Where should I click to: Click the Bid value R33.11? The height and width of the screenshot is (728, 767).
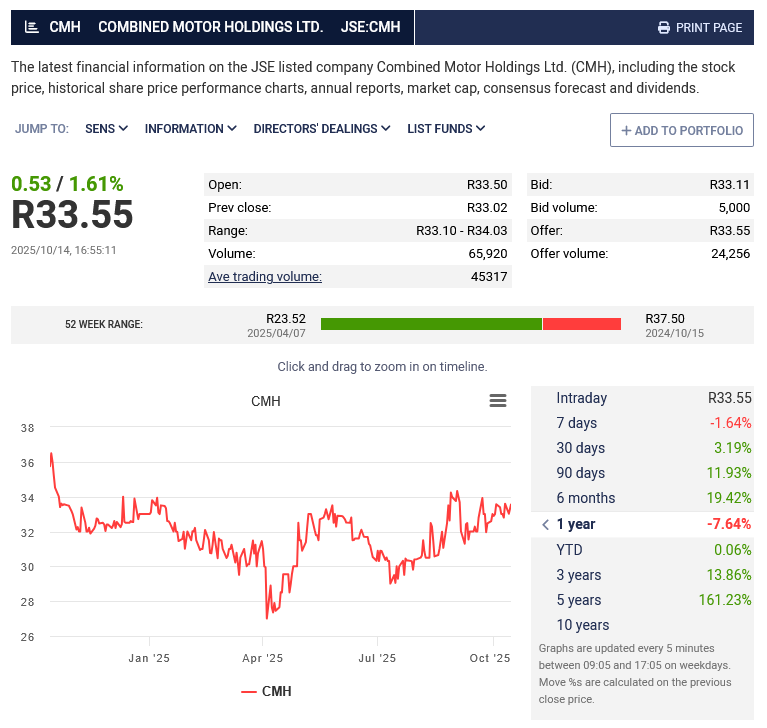[729, 184]
